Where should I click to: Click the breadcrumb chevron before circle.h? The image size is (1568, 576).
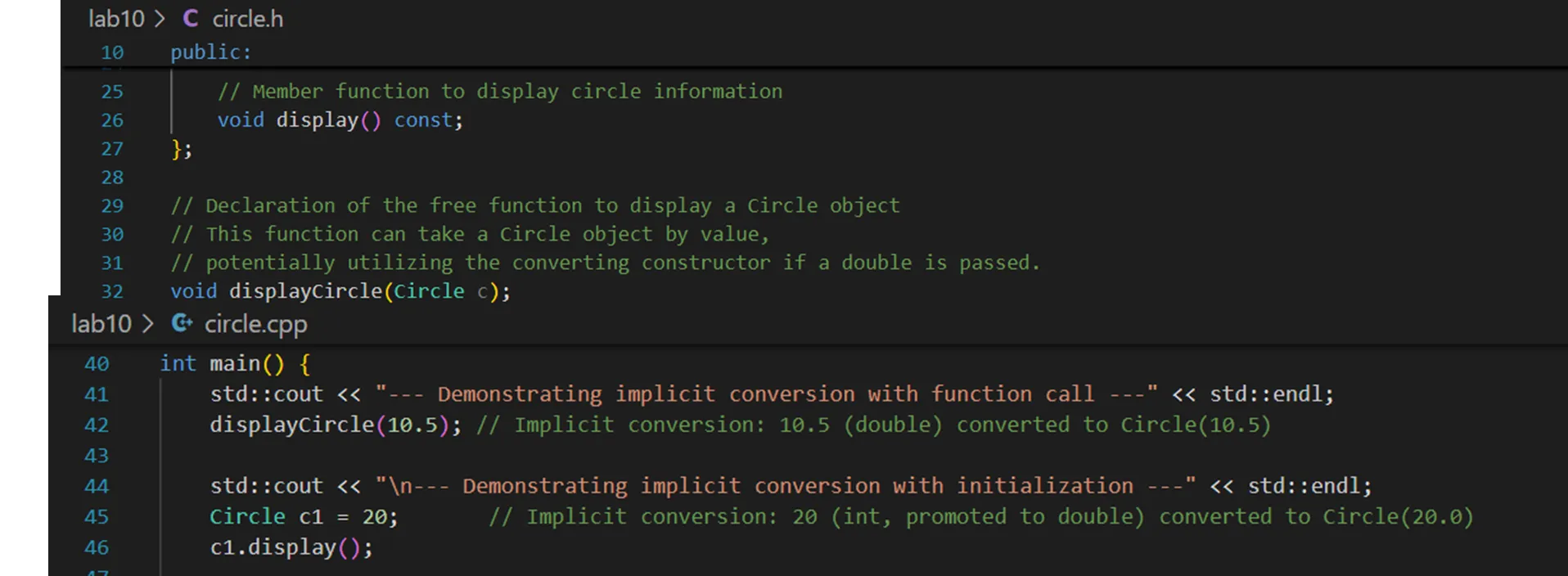160,19
